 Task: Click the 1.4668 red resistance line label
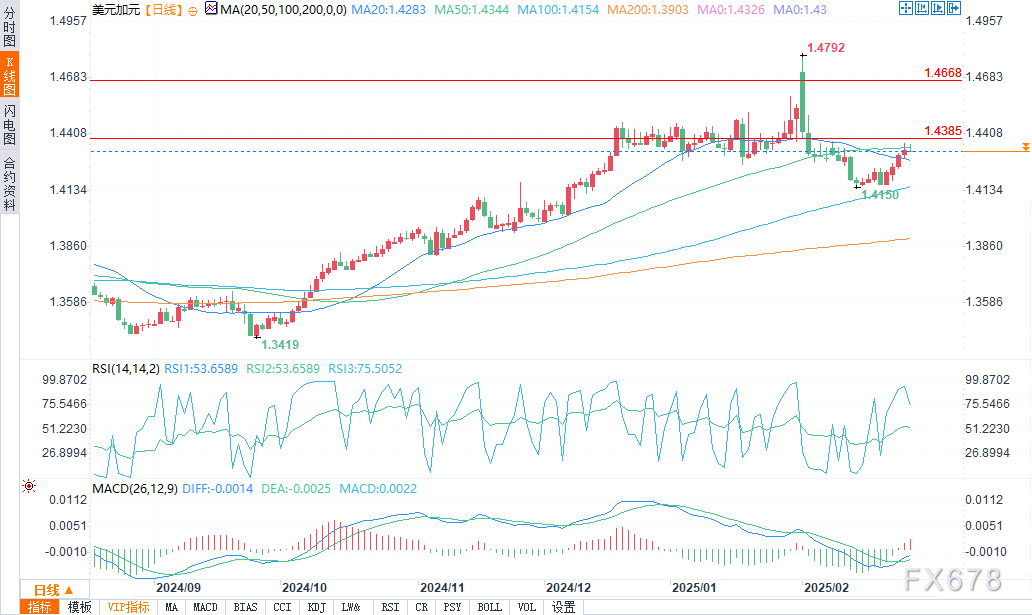[942, 73]
